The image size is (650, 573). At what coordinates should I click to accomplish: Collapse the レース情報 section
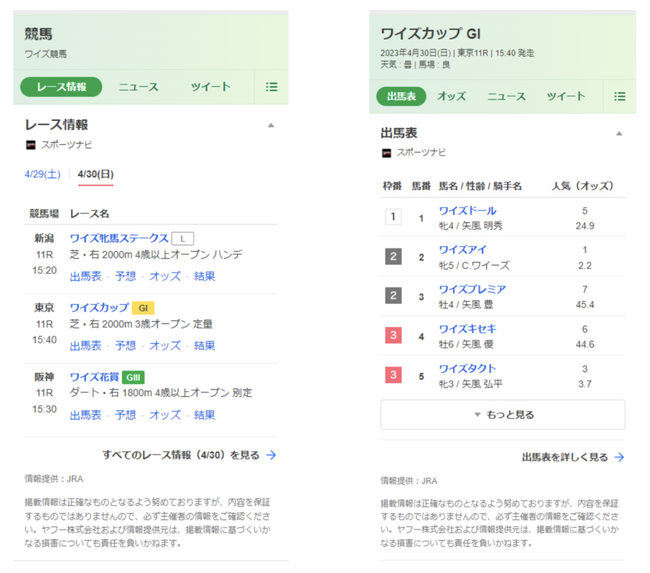pyautogui.click(x=271, y=126)
